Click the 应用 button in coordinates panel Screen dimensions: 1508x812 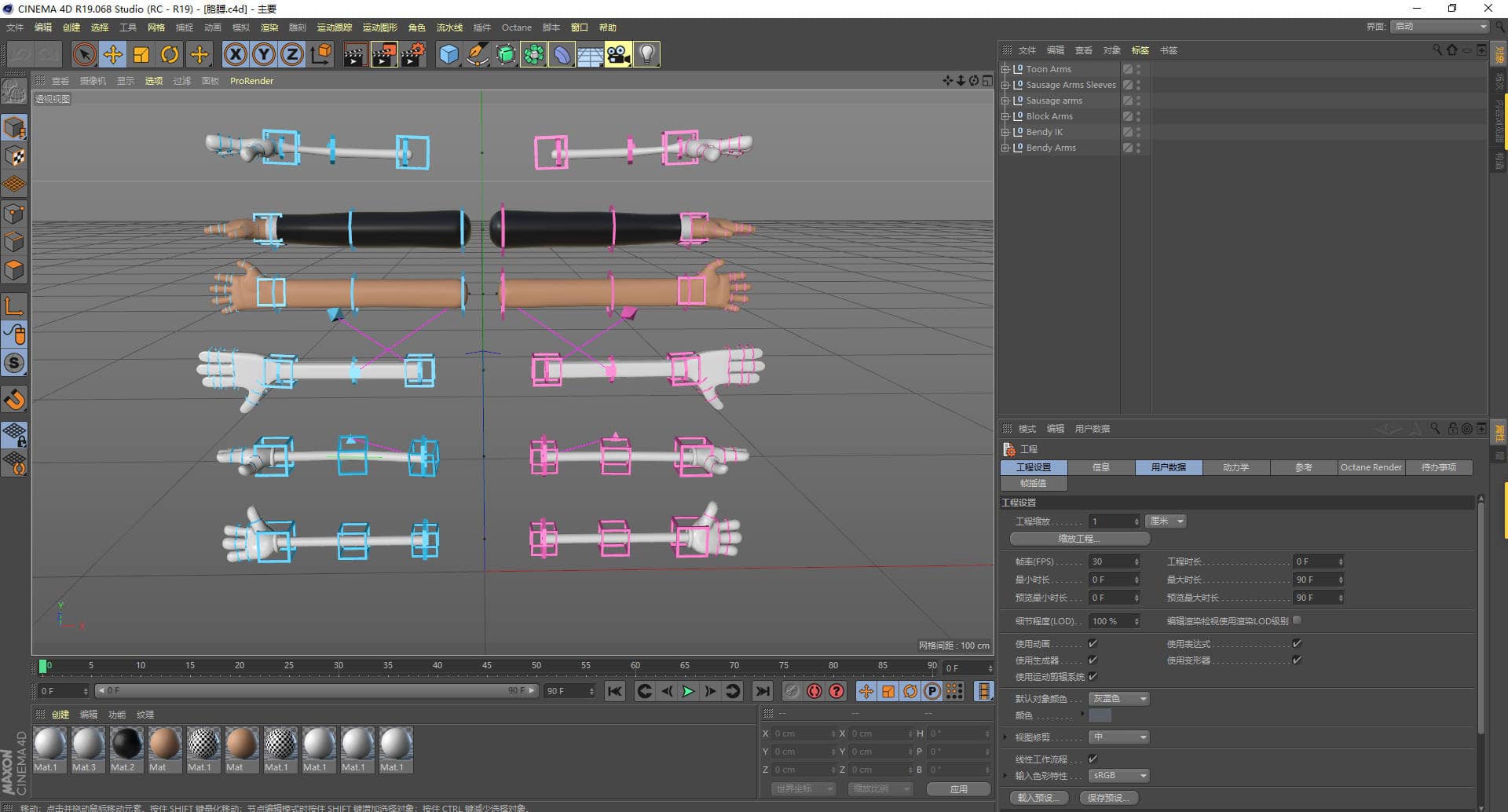958,788
